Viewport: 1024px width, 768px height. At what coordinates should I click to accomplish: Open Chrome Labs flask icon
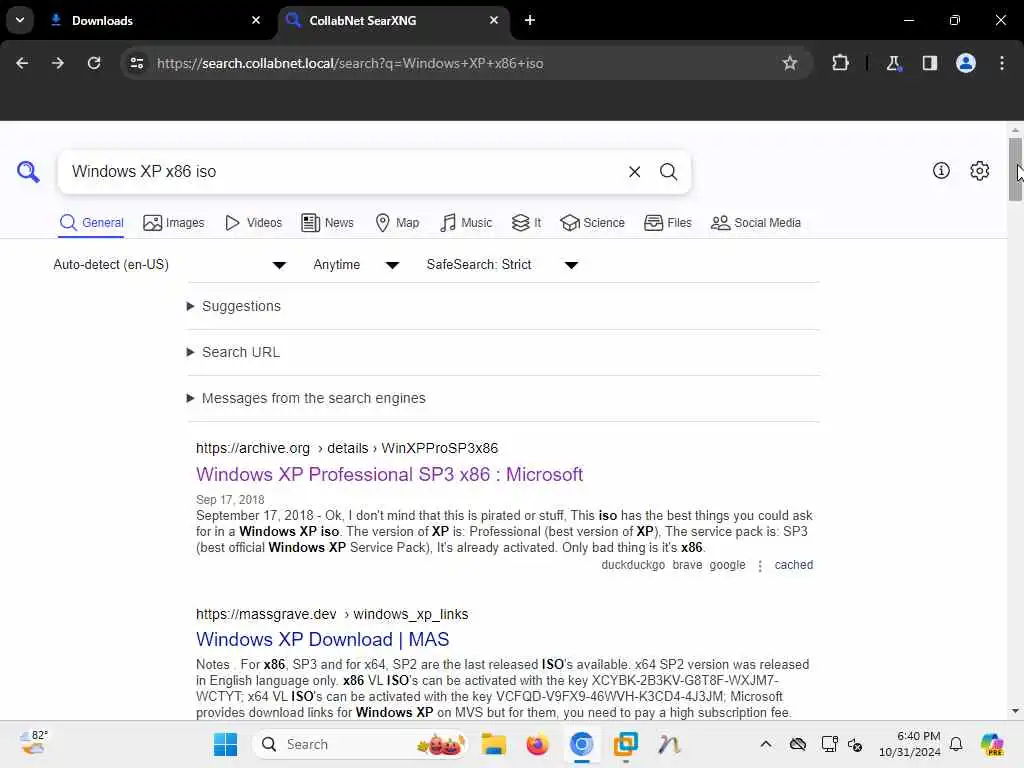[x=893, y=63]
